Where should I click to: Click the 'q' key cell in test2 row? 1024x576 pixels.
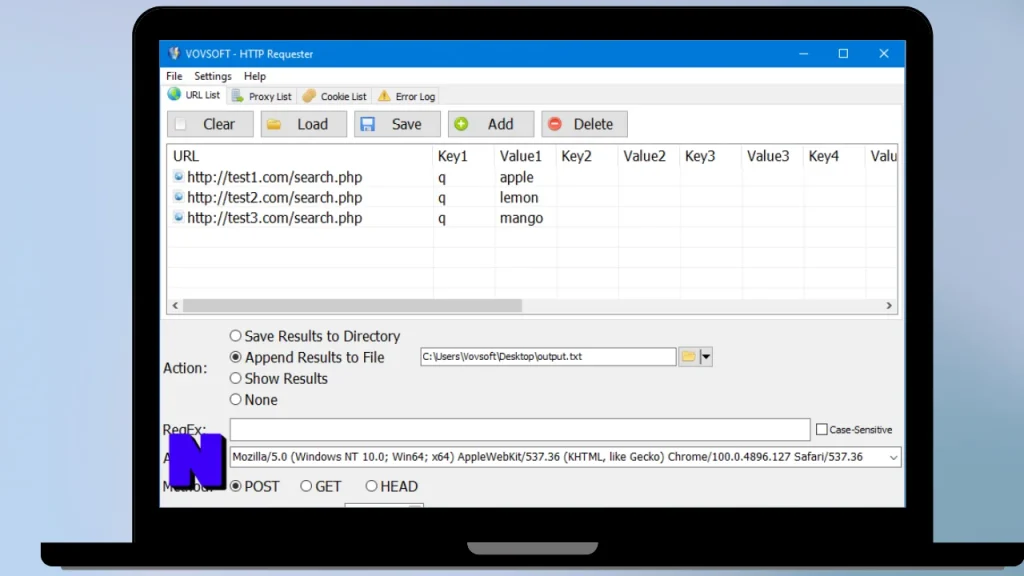pyautogui.click(x=442, y=198)
